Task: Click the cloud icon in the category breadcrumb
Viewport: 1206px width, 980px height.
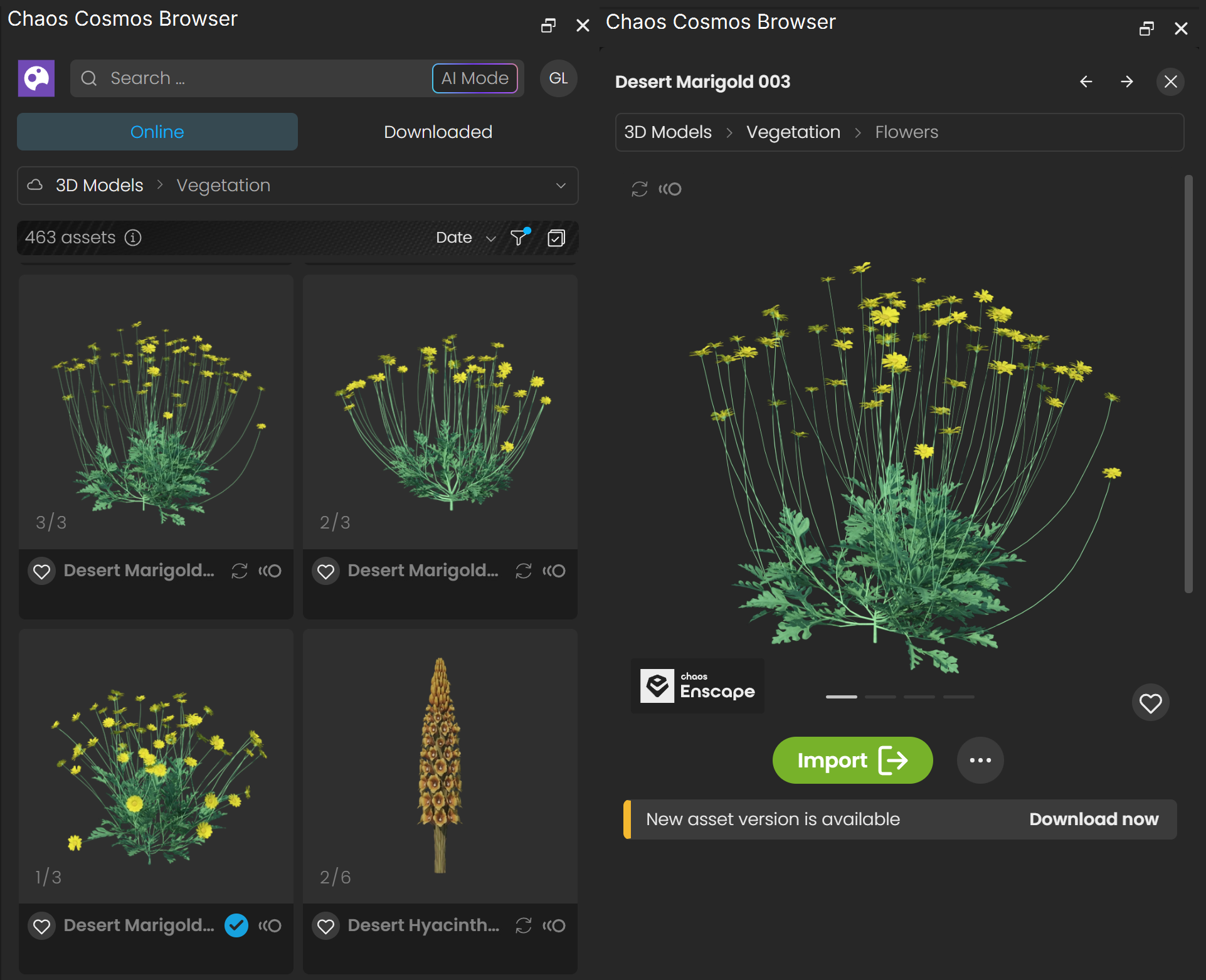Action: click(x=35, y=185)
